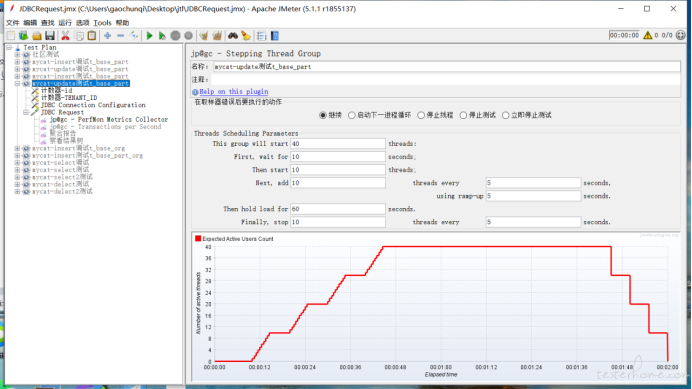This screenshot has width=692, height=389.
Task: Click the Clear results broom icon
Action: click(203, 36)
